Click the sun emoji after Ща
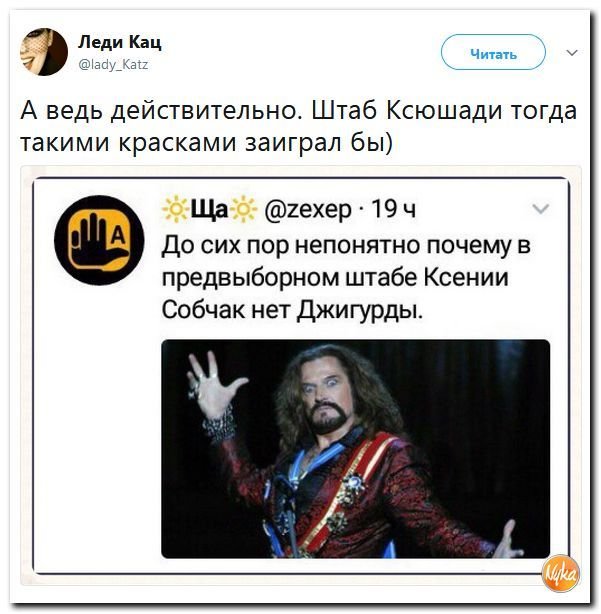 point(243,210)
